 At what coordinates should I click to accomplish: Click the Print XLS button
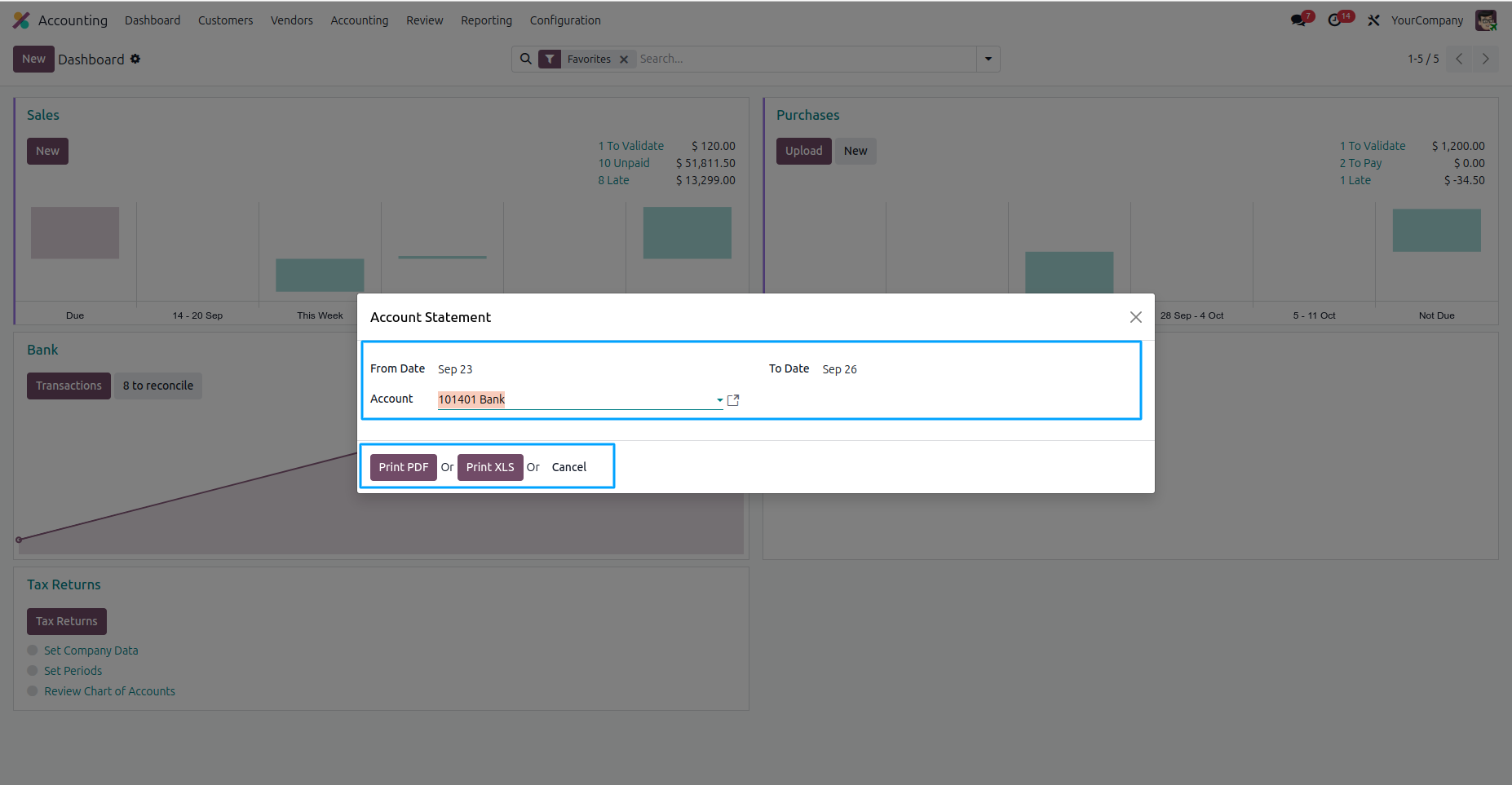click(490, 467)
